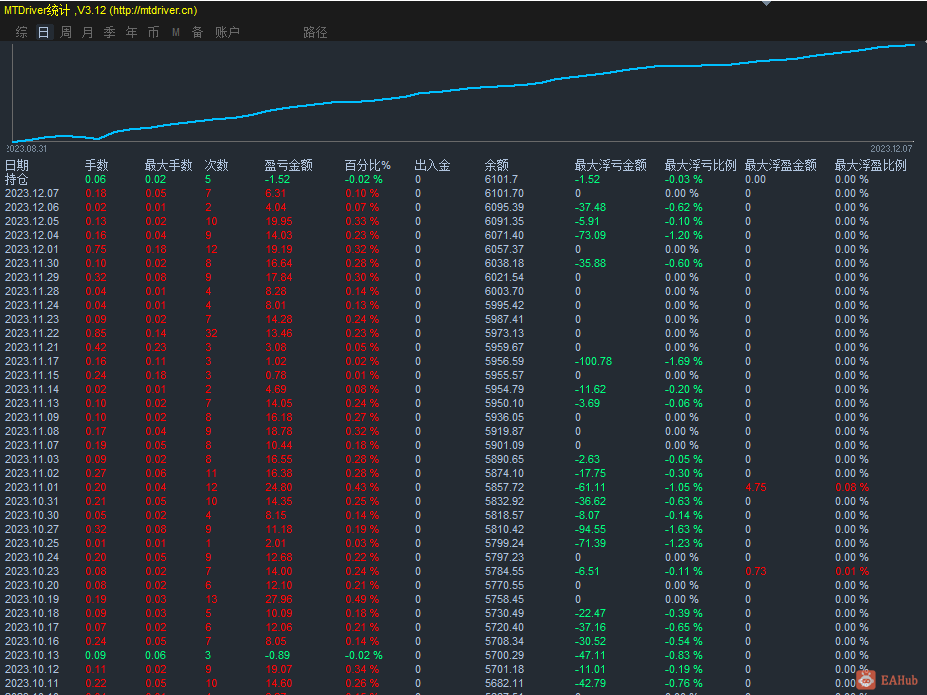The height and width of the screenshot is (695, 927).
Task: Click the 2023.12.07 end date on chart
Action: tap(891, 148)
